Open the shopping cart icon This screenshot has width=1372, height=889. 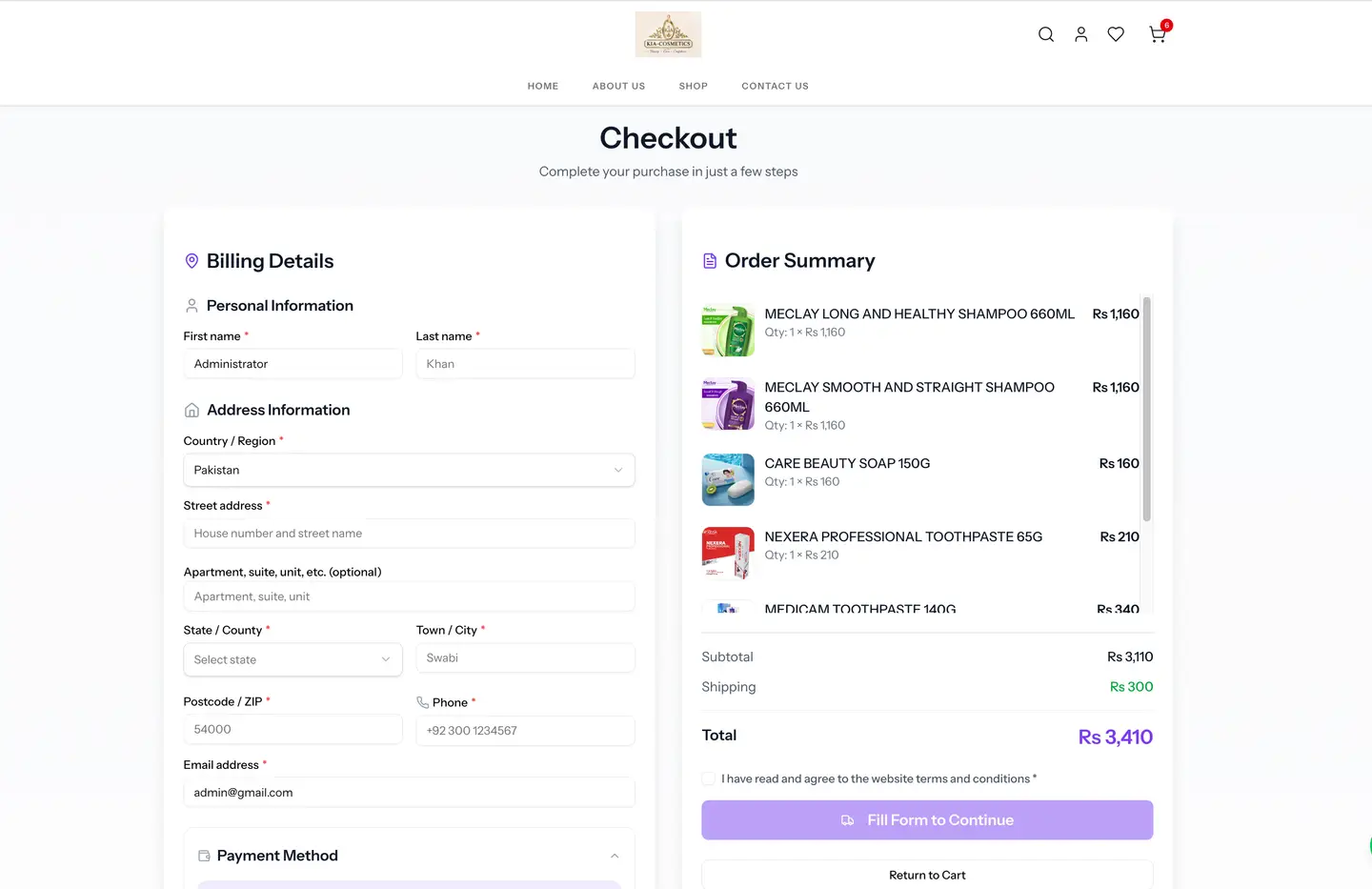(1158, 34)
